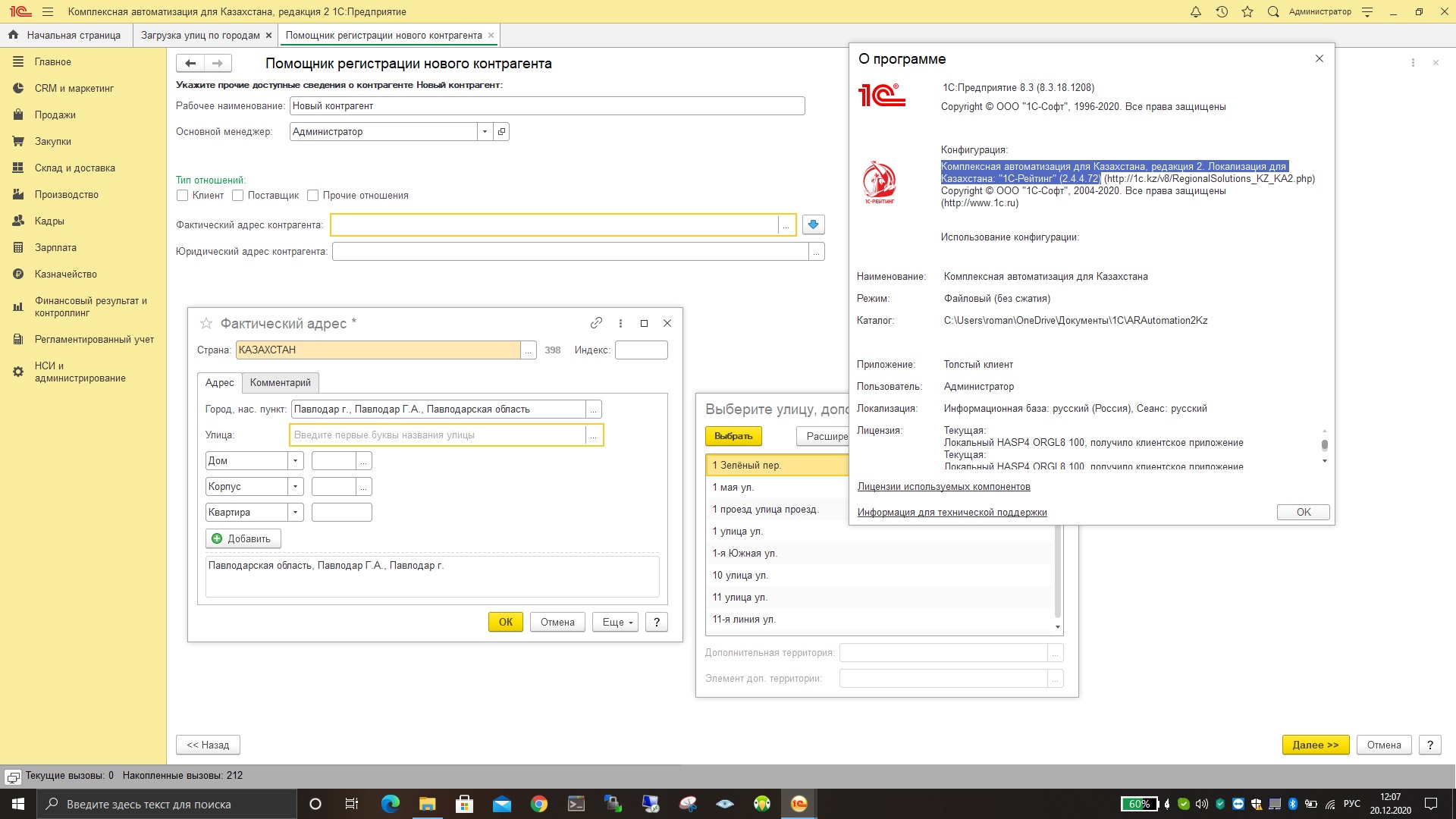The width and height of the screenshot is (1456, 819).
Task: Click the Выбрать button in street picker
Action: [733, 436]
